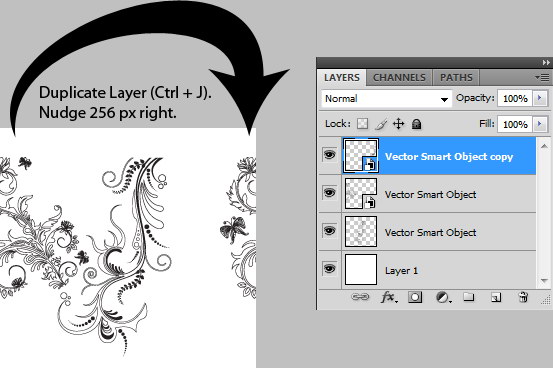Click the layers list scroll down arrow
Image resolution: width=553 pixels, height=368 pixels.
tap(544, 281)
